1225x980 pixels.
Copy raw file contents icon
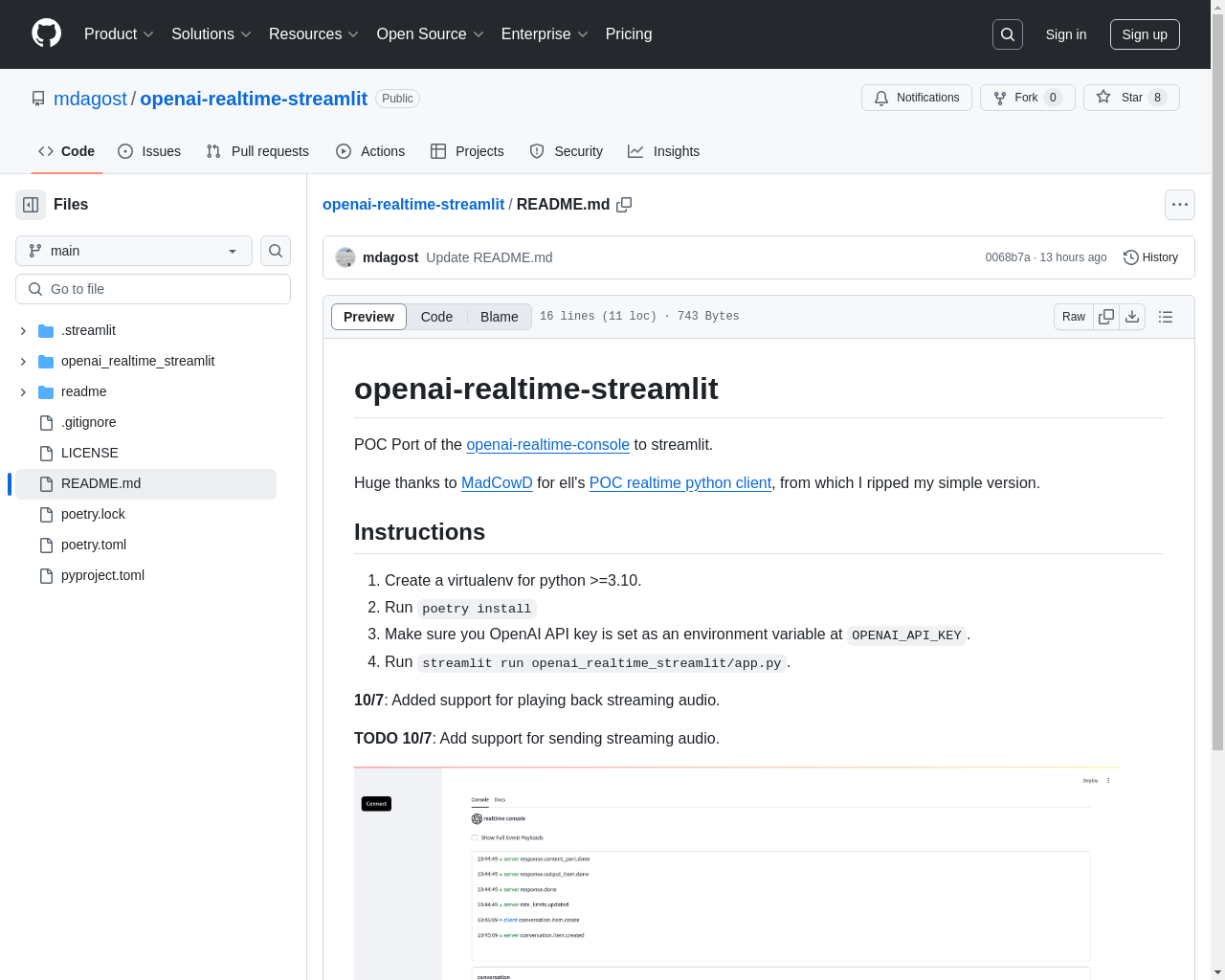point(1106,317)
